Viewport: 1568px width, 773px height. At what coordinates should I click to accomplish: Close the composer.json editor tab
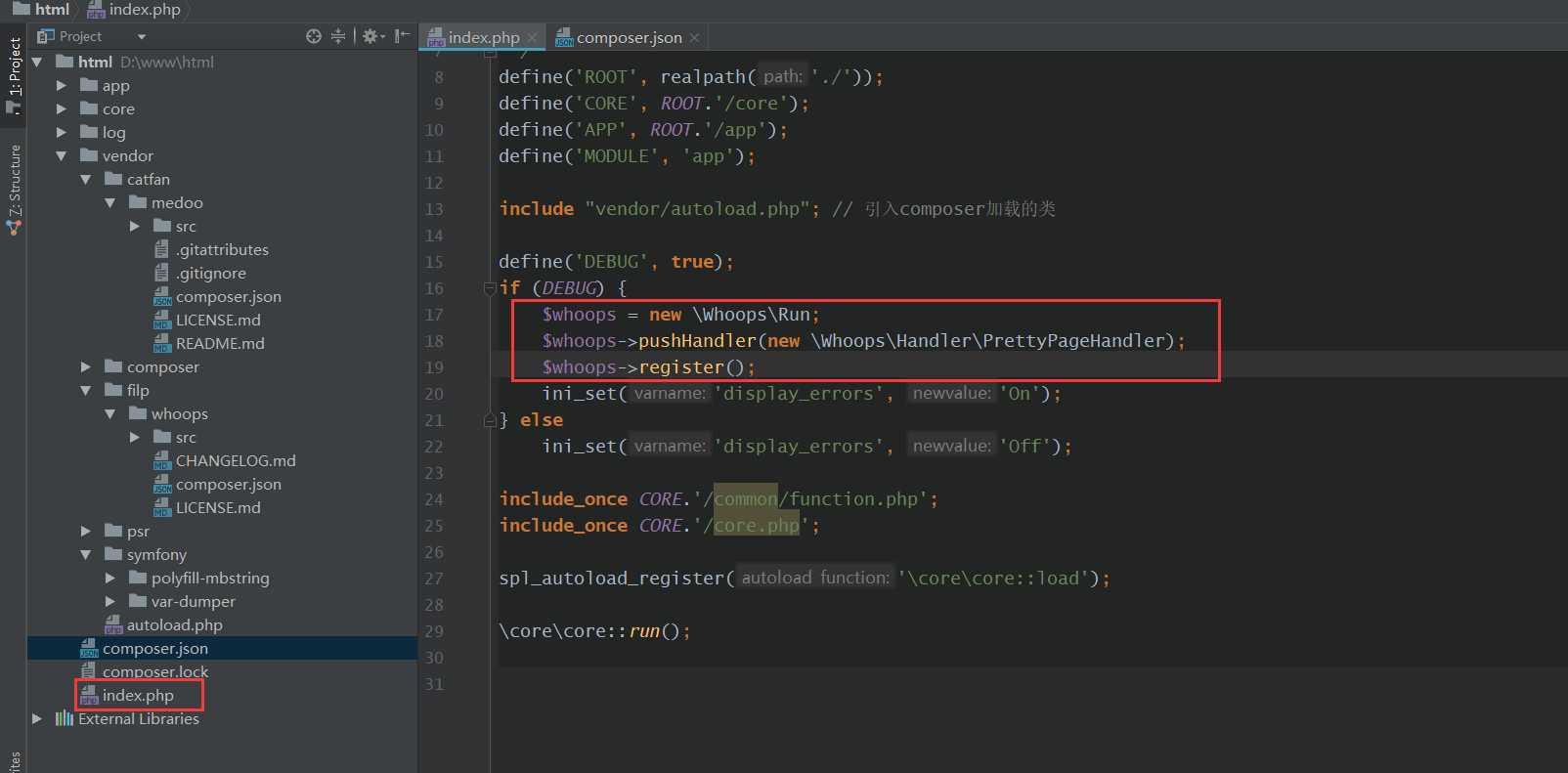[694, 37]
